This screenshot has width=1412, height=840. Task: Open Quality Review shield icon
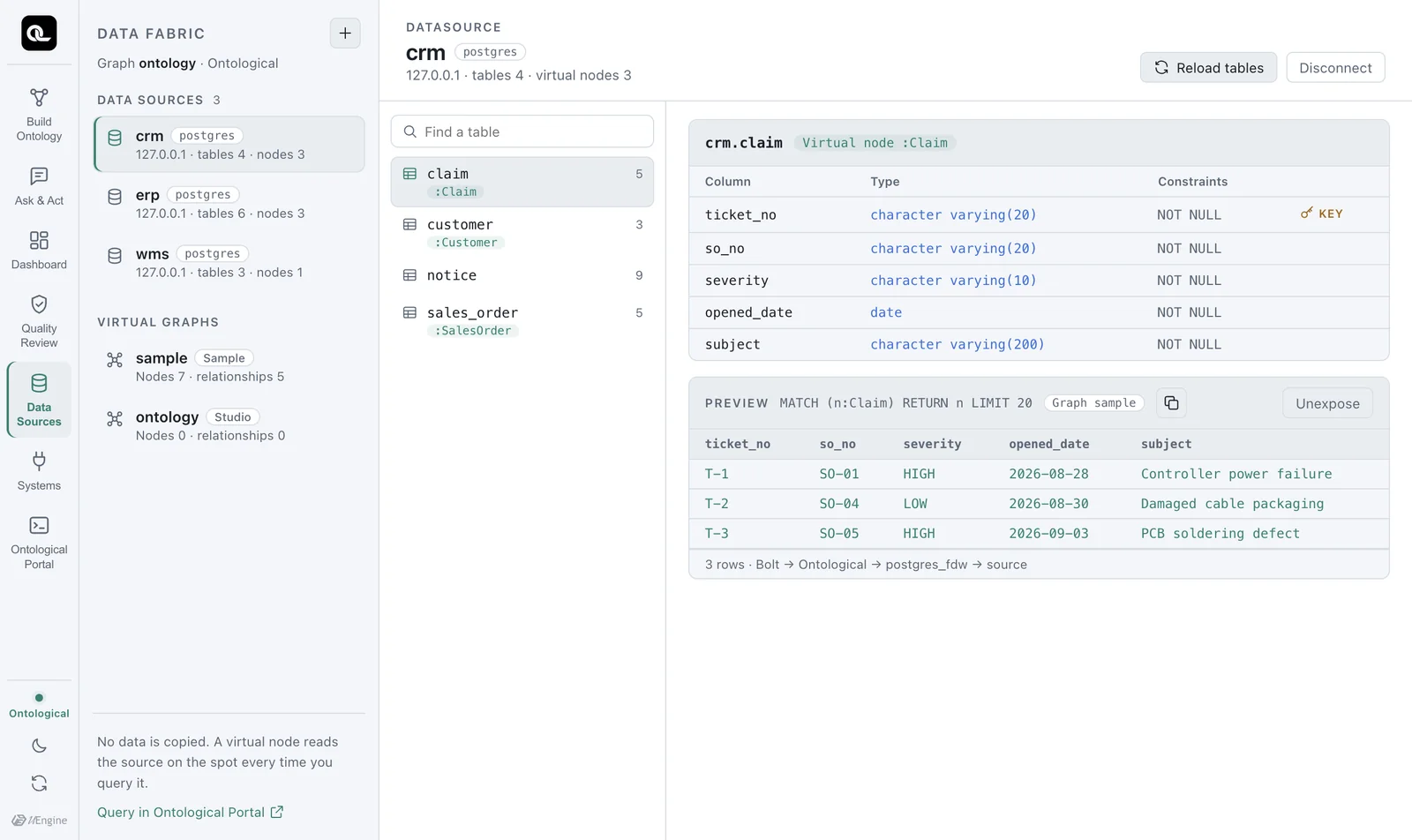tap(39, 304)
